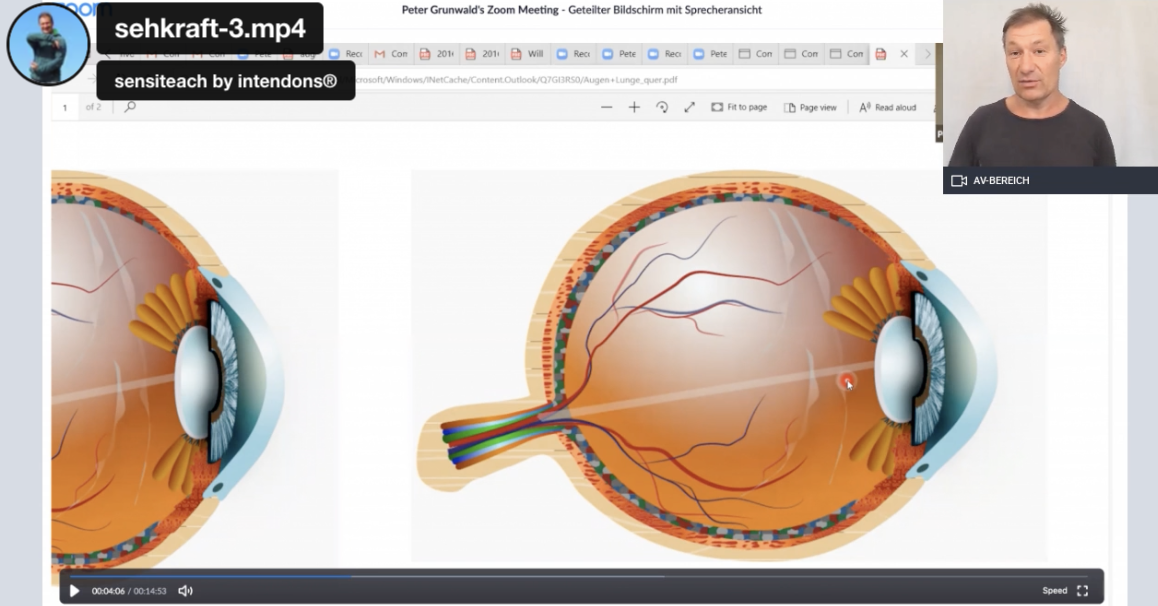Screen dimensions: 1158x606
Task: Mute the video volume speaker icon
Action: [x=185, y=590]
